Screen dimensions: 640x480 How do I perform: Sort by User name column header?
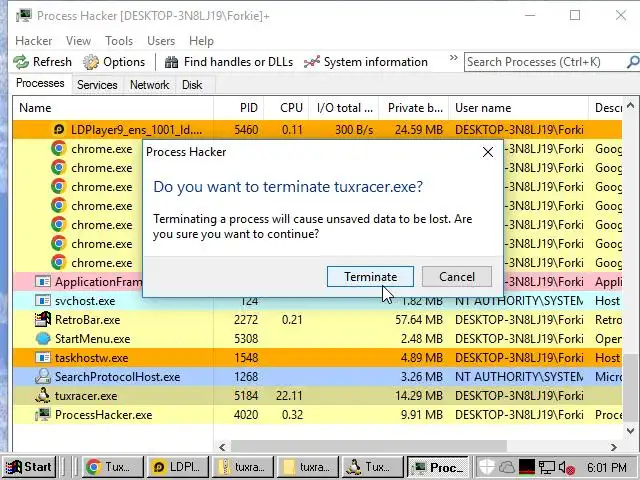[x=519, y=108]
